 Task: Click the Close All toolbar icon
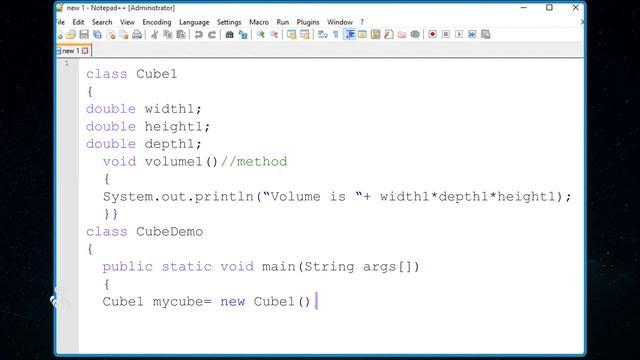click(x=124, y=35)
